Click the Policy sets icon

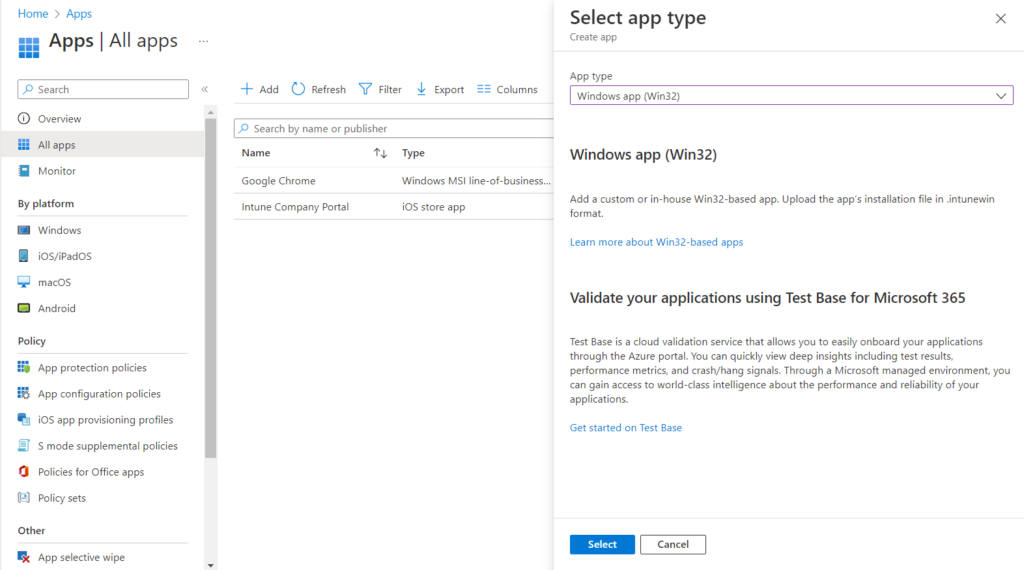[x=24, y=498]
